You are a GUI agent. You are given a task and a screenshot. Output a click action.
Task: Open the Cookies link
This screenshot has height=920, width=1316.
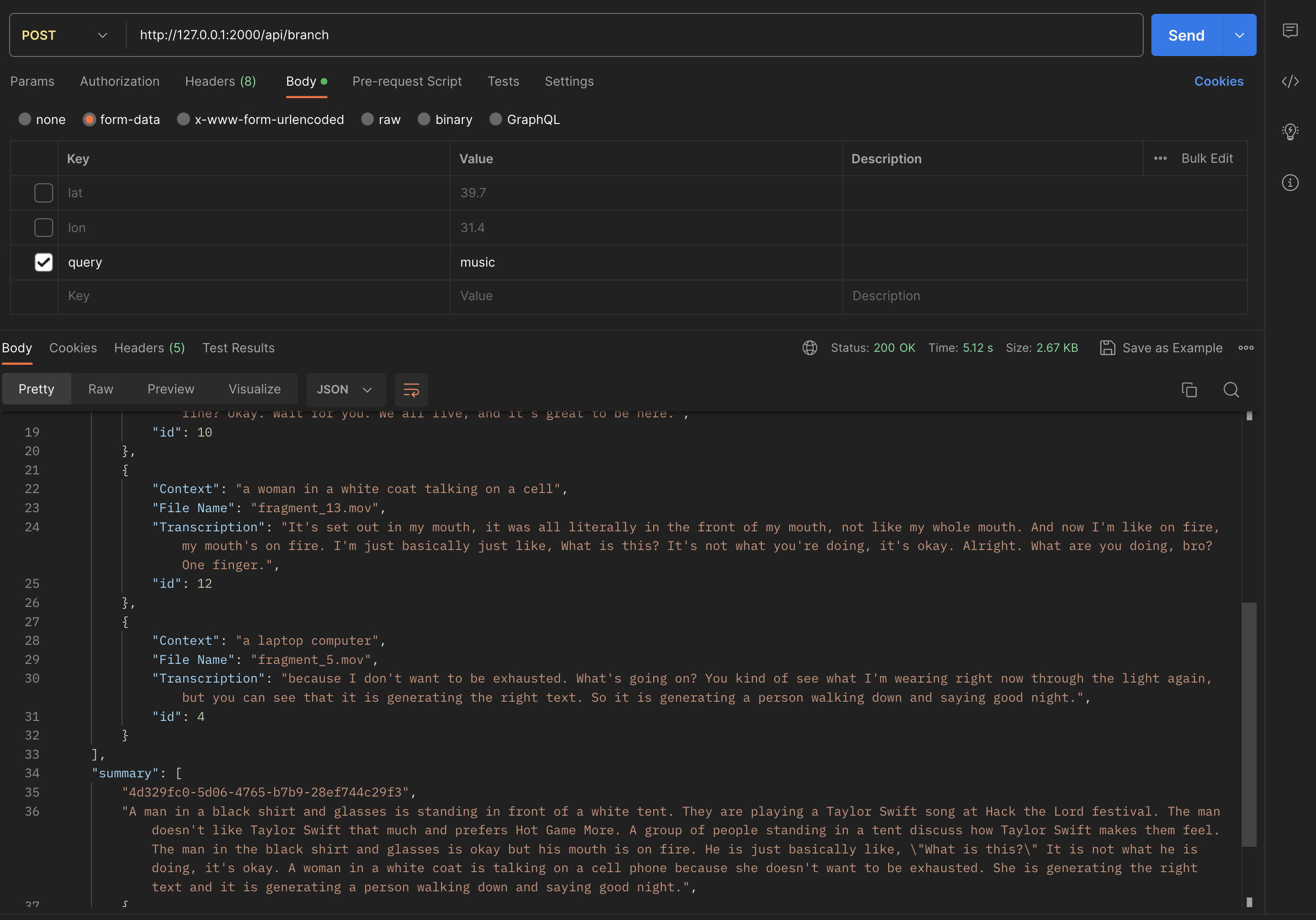pyautogui.click(x=1218, y=81)
